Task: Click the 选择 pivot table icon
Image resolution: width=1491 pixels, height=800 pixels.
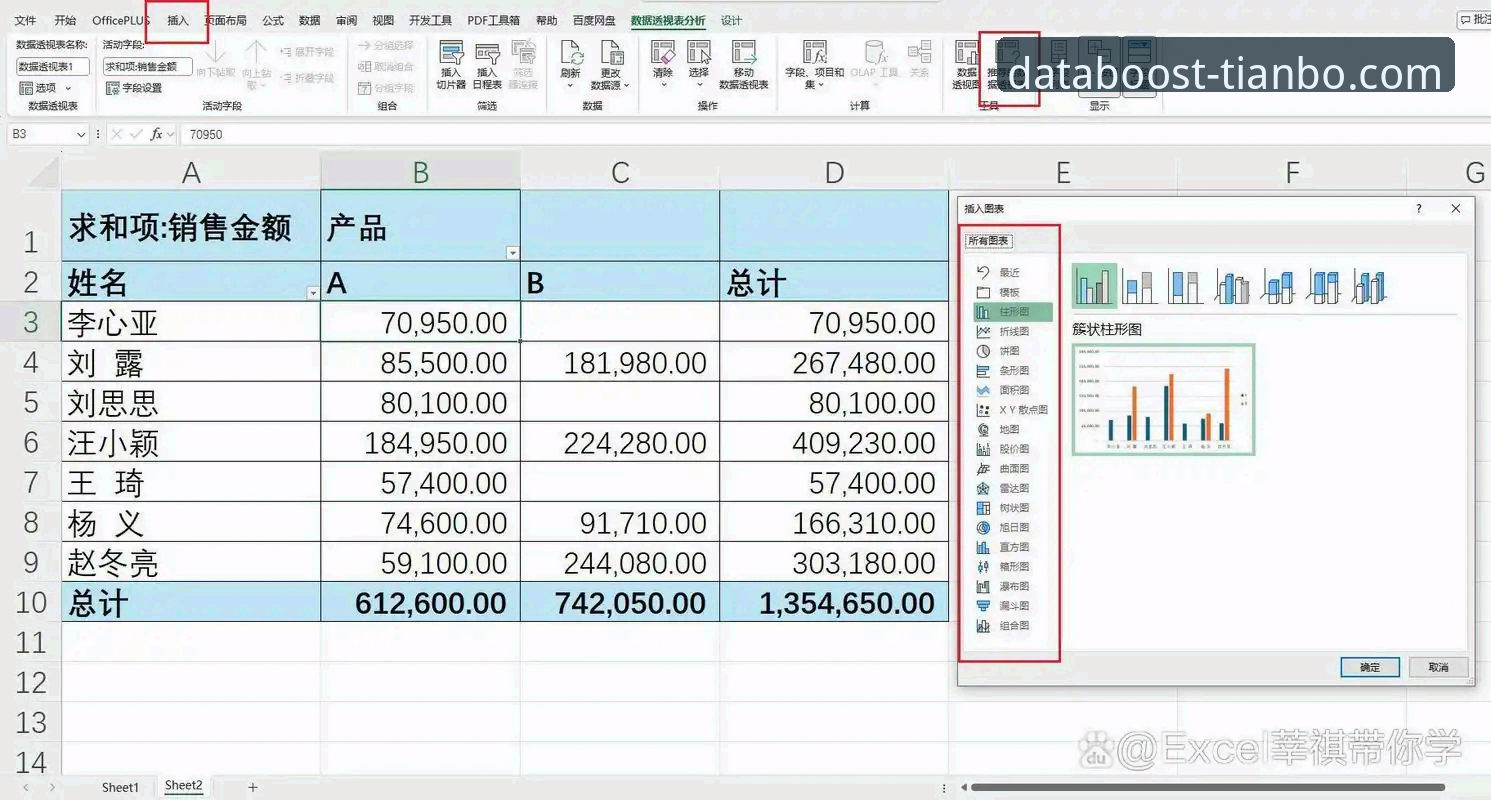Action: (698, 63)
